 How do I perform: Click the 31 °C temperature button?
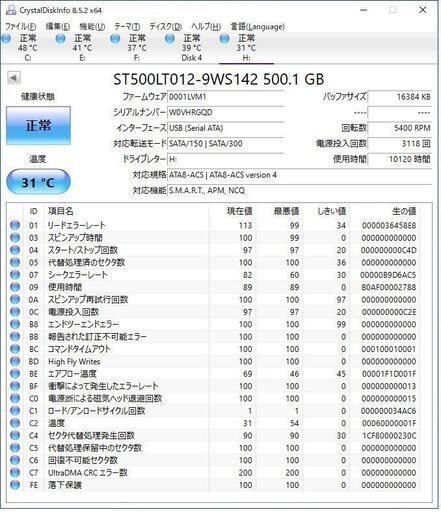coord(38,182)
